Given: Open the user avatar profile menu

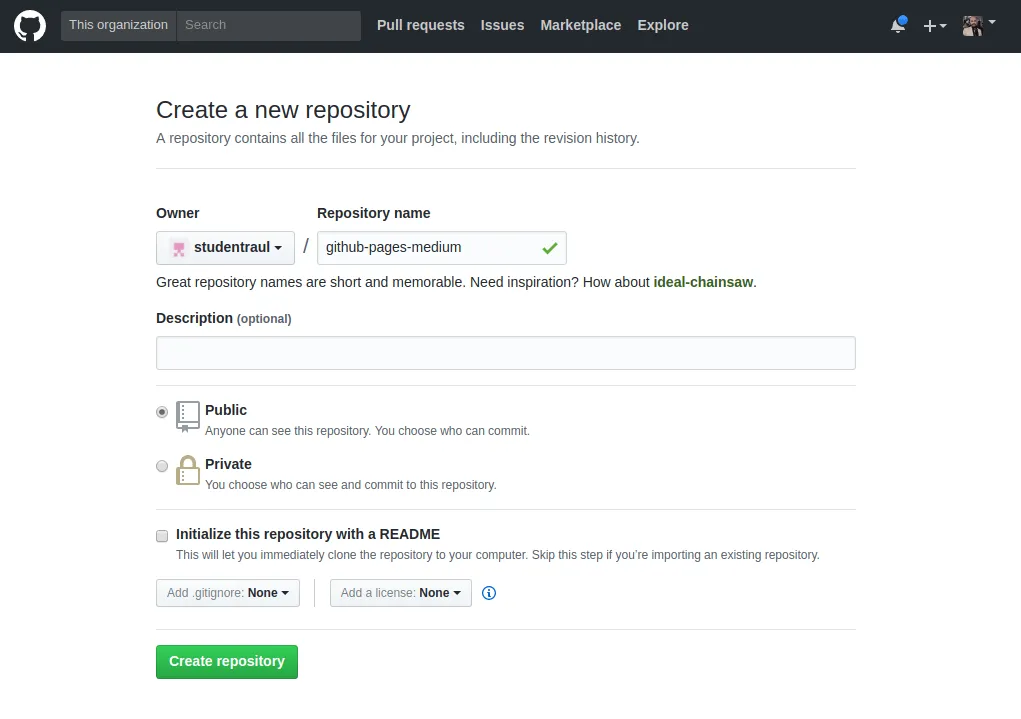Looking at the screenshot, I should (x=979, y=25).
